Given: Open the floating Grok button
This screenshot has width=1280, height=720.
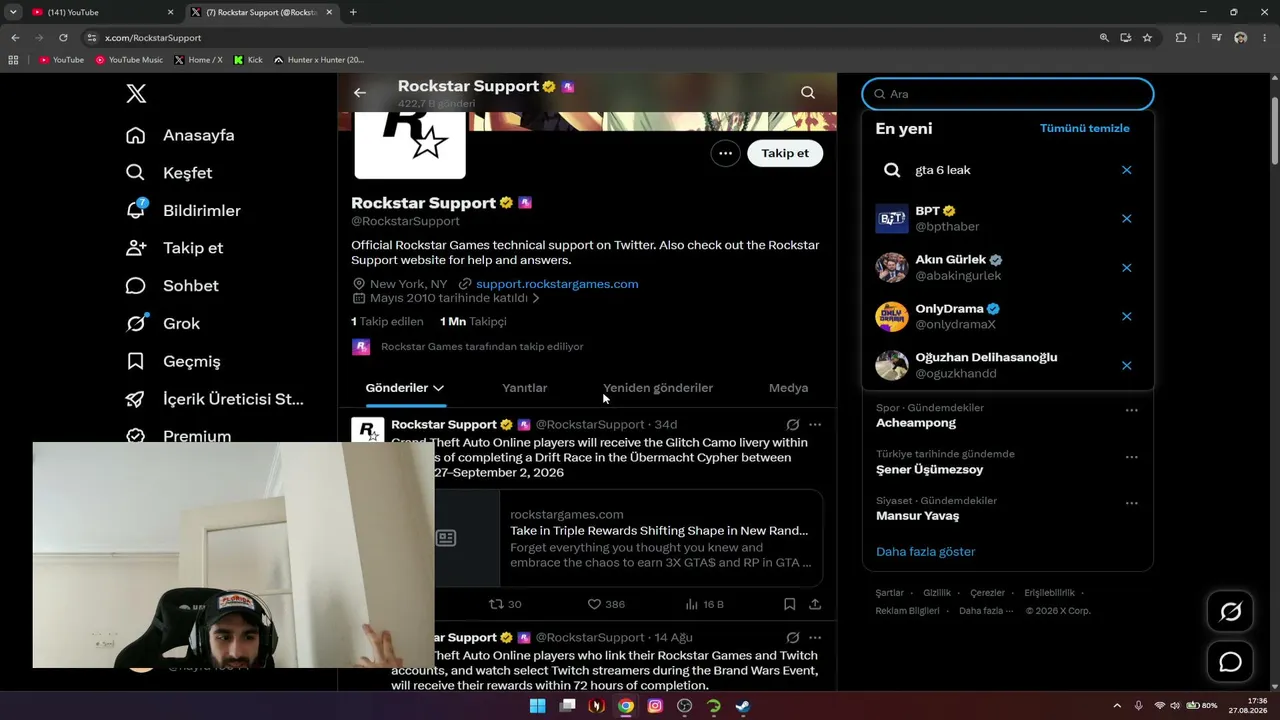Looking at the screenshot, I should tap(1230, 612).
